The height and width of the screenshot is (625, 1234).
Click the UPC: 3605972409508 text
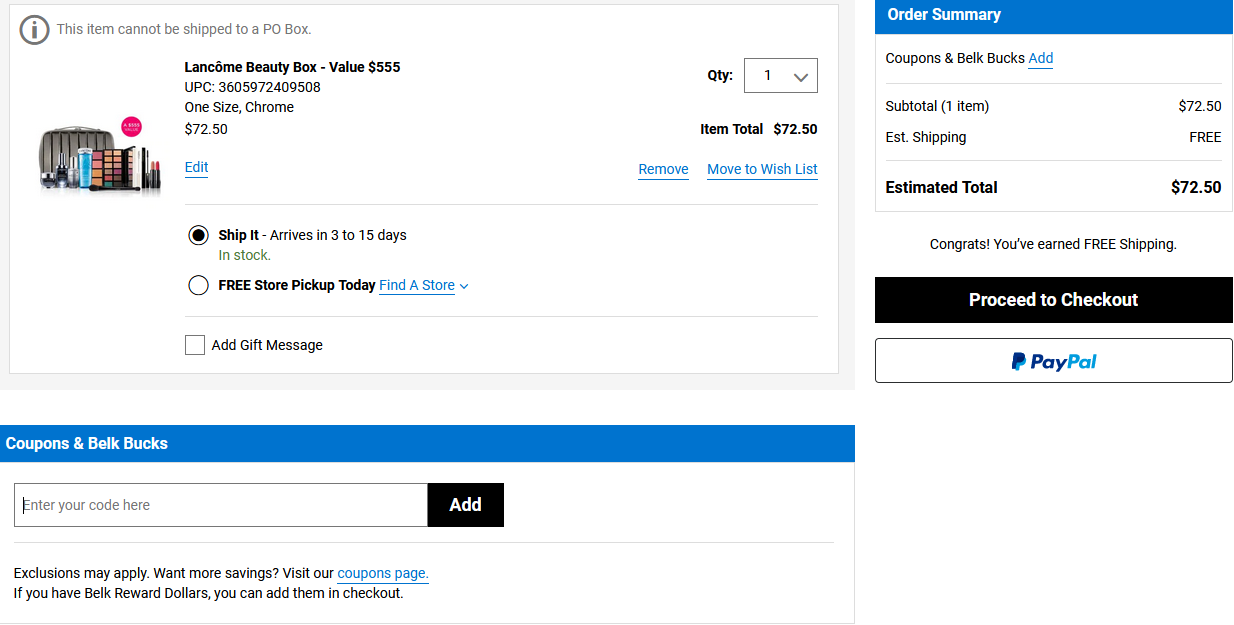click(253, 87)
